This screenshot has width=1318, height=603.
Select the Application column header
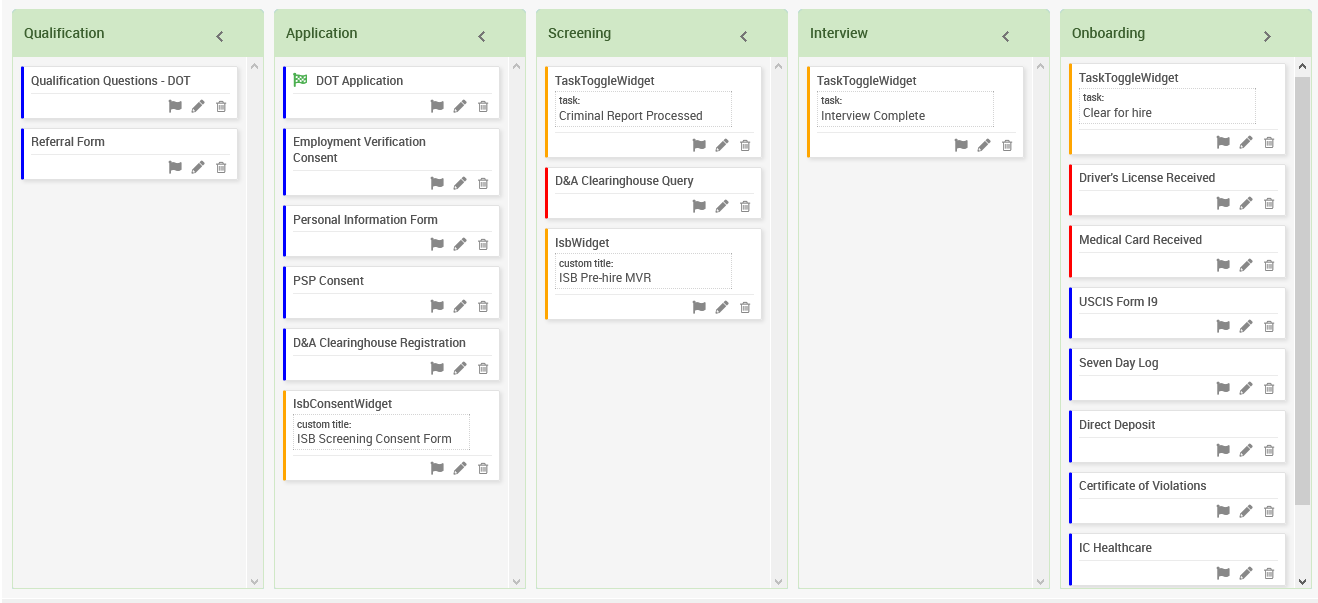click(x=321, y=33)
